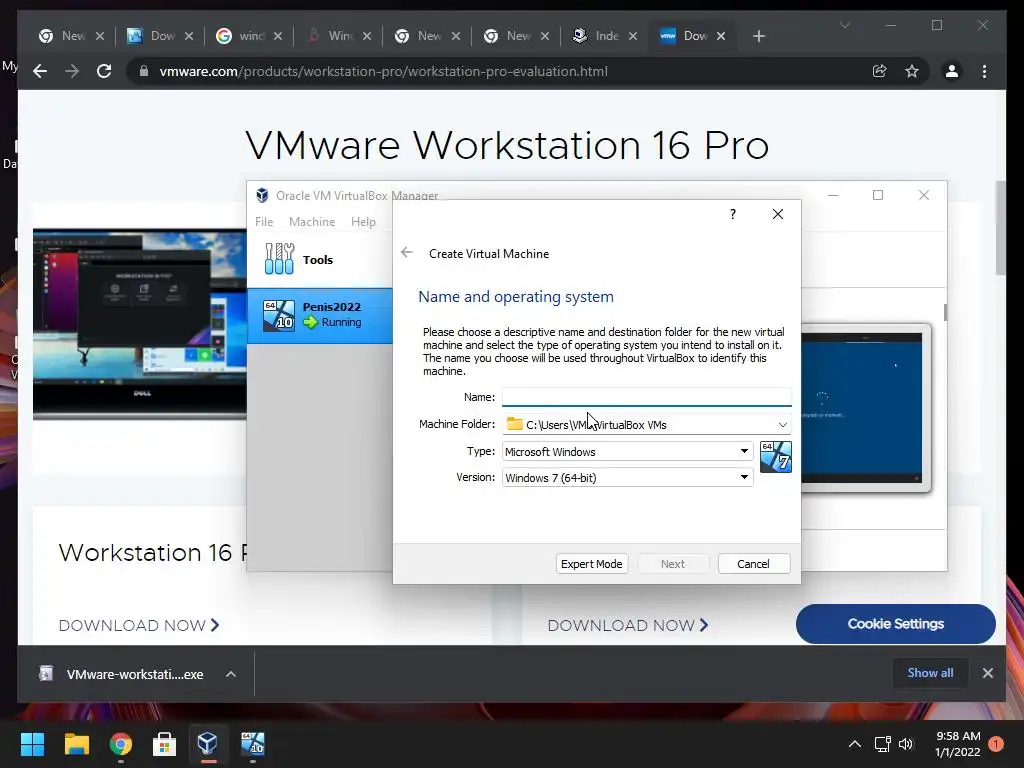Open a new Chrome tab with plus button

(x=758, y=36)
